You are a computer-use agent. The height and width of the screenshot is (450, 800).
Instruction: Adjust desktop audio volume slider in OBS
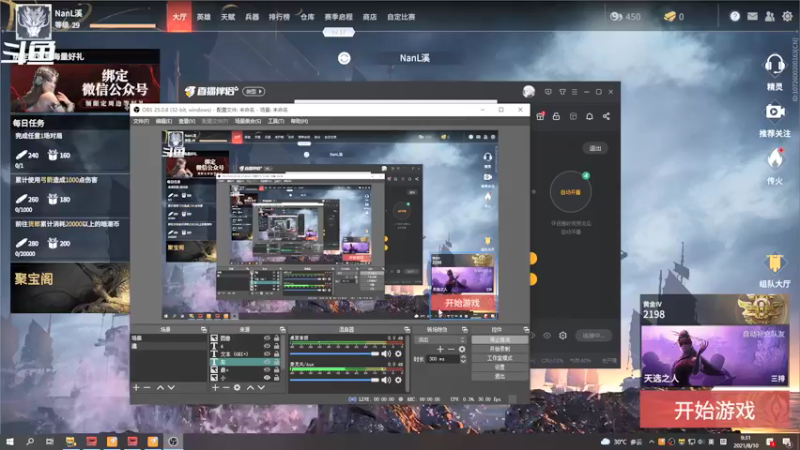click(x=334, y=354)
